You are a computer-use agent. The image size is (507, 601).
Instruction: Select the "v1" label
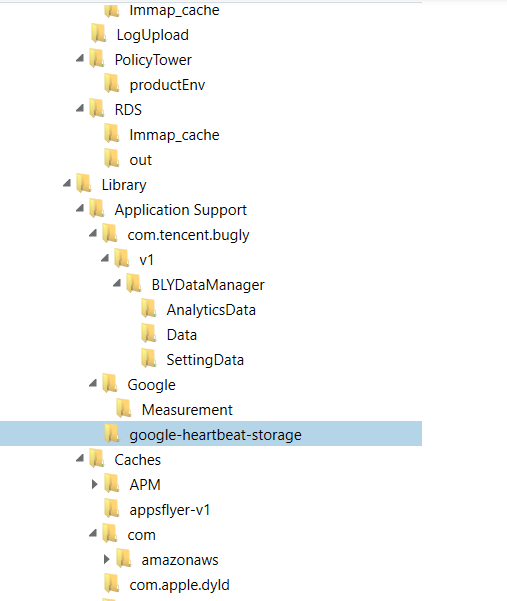coord(146,260)
